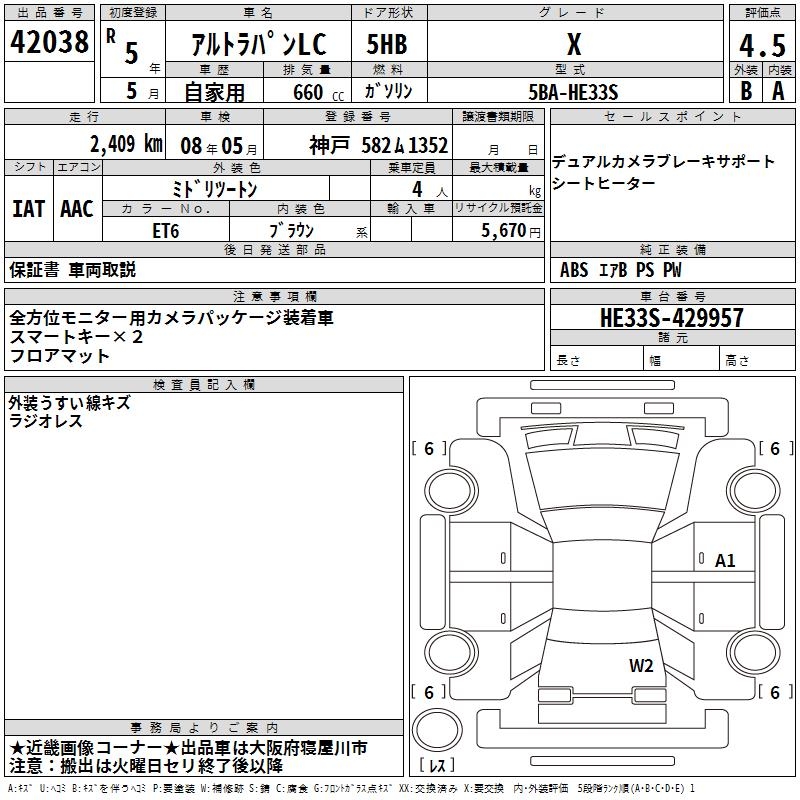Image resolution: width=800 pixels, height=800 pixels.
Task: Click the recycle deposit 5,670円
Action: pos(511,231)
